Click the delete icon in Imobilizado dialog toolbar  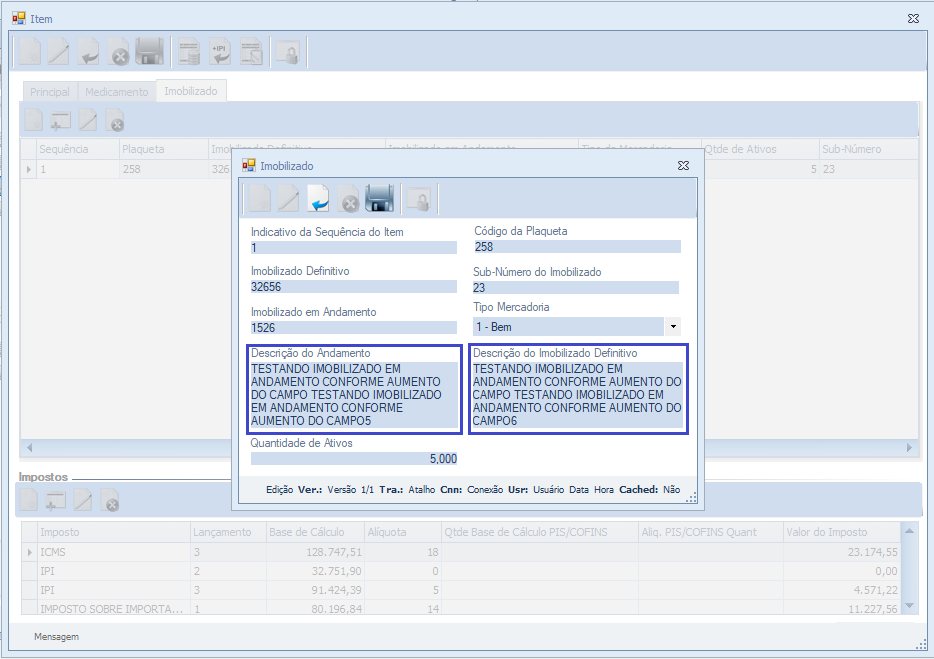[349, 200]
